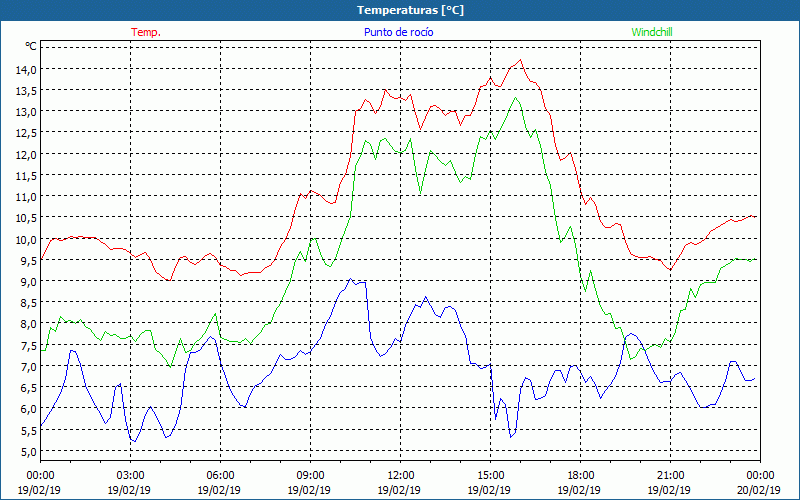This screenshot has width=800, height=500.
Task: Click the 12:00 time axis label
Action: [401, 476]
